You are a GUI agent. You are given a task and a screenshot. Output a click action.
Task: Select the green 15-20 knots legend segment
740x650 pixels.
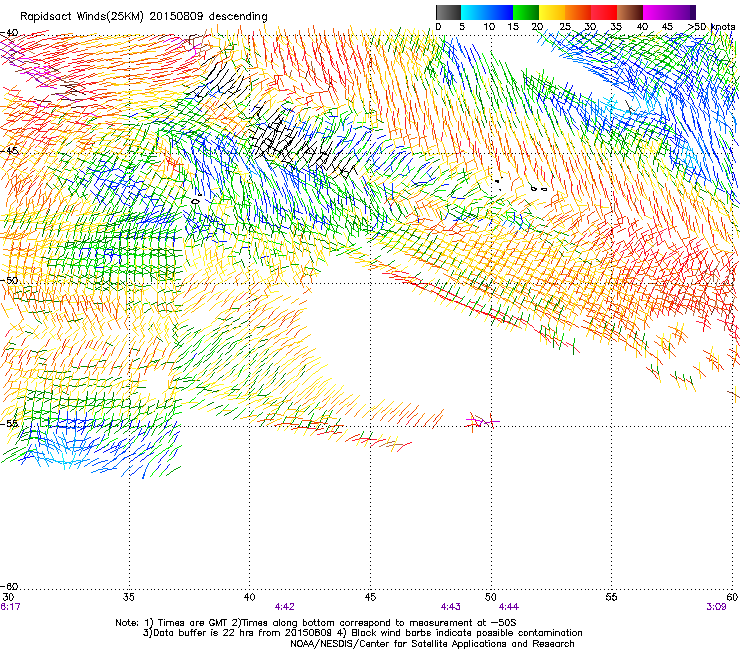point(526,12)
